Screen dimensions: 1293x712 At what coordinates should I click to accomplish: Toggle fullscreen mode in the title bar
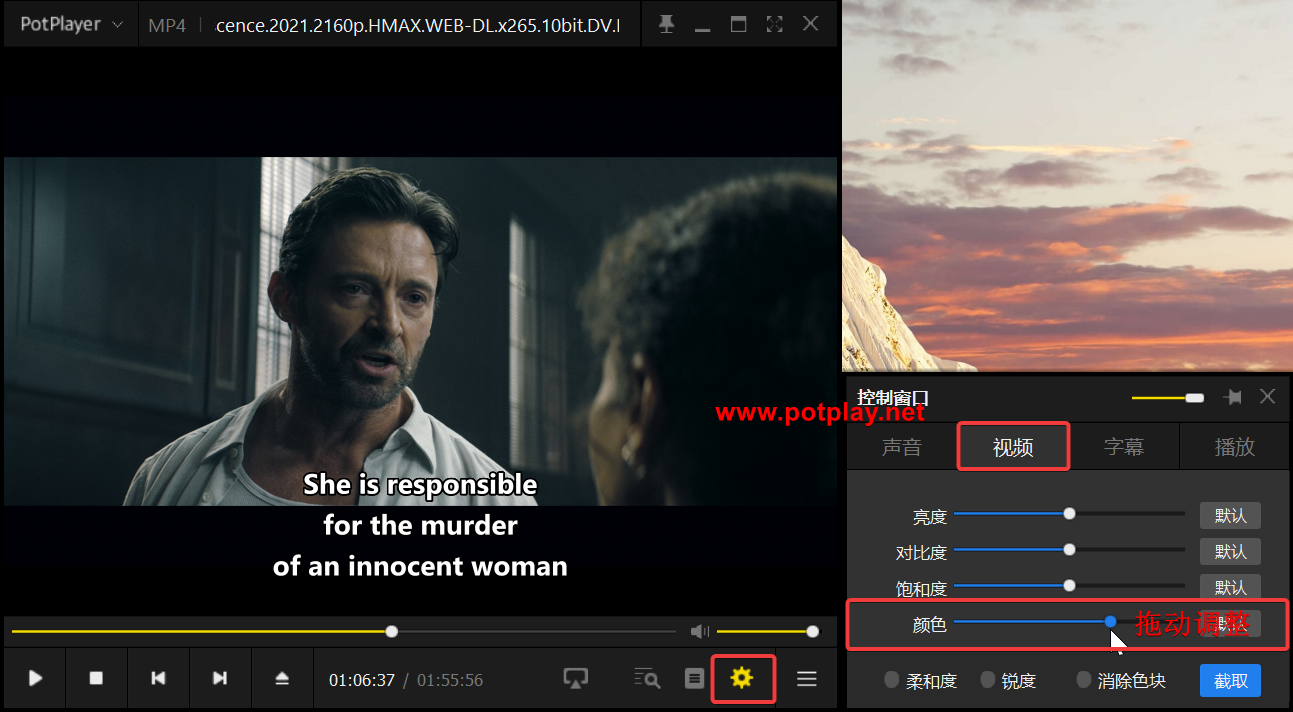pos(774,24)
